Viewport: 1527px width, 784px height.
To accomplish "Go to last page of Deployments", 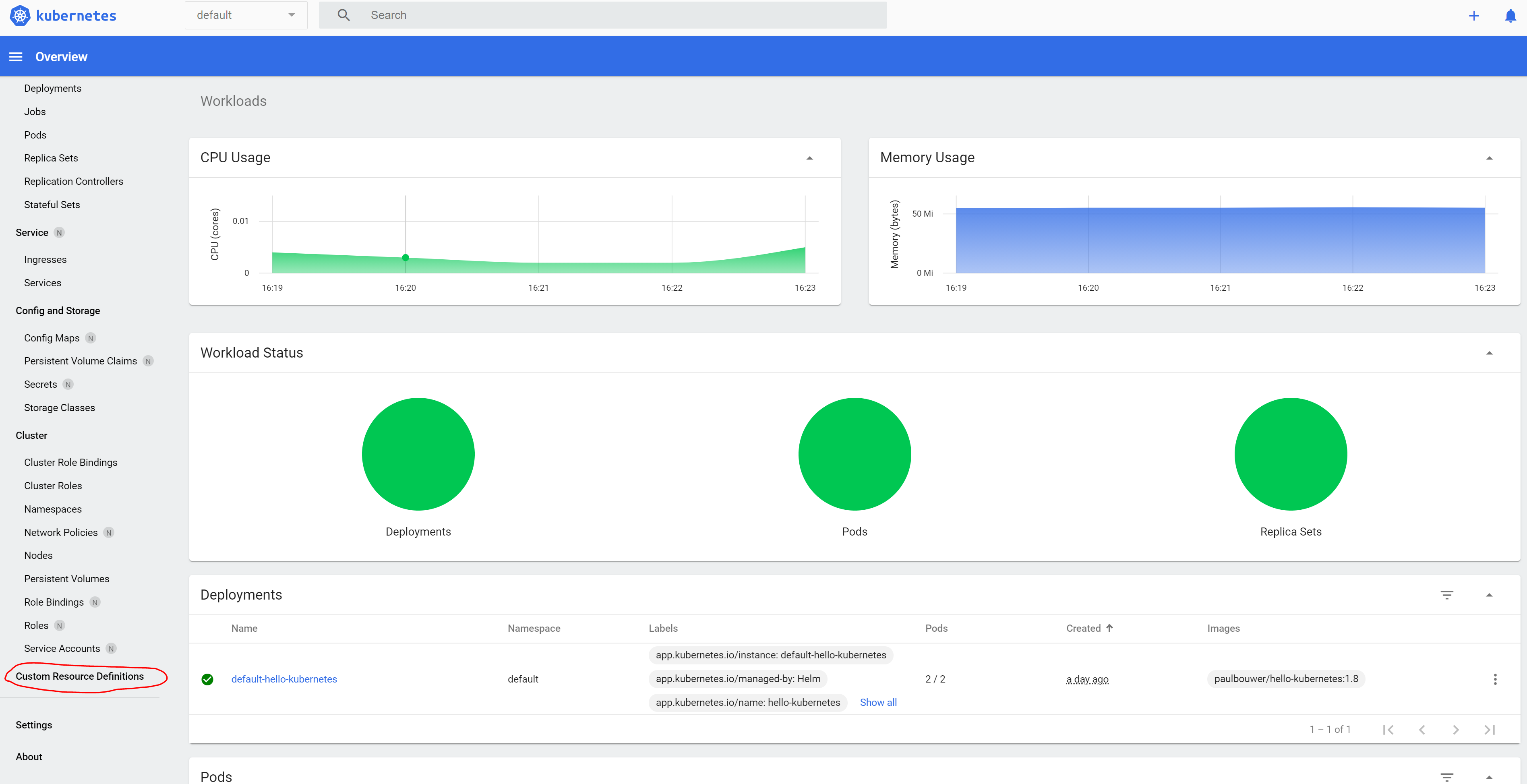I will click(1490, 730).
